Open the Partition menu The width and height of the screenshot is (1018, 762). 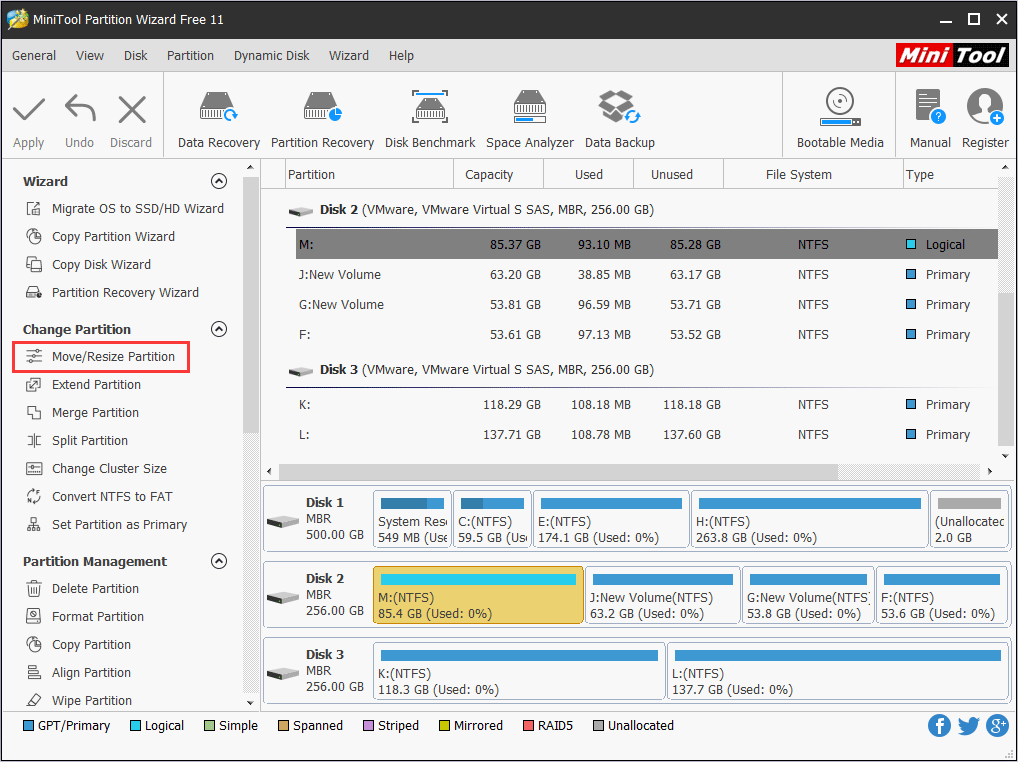click(190, 56)
